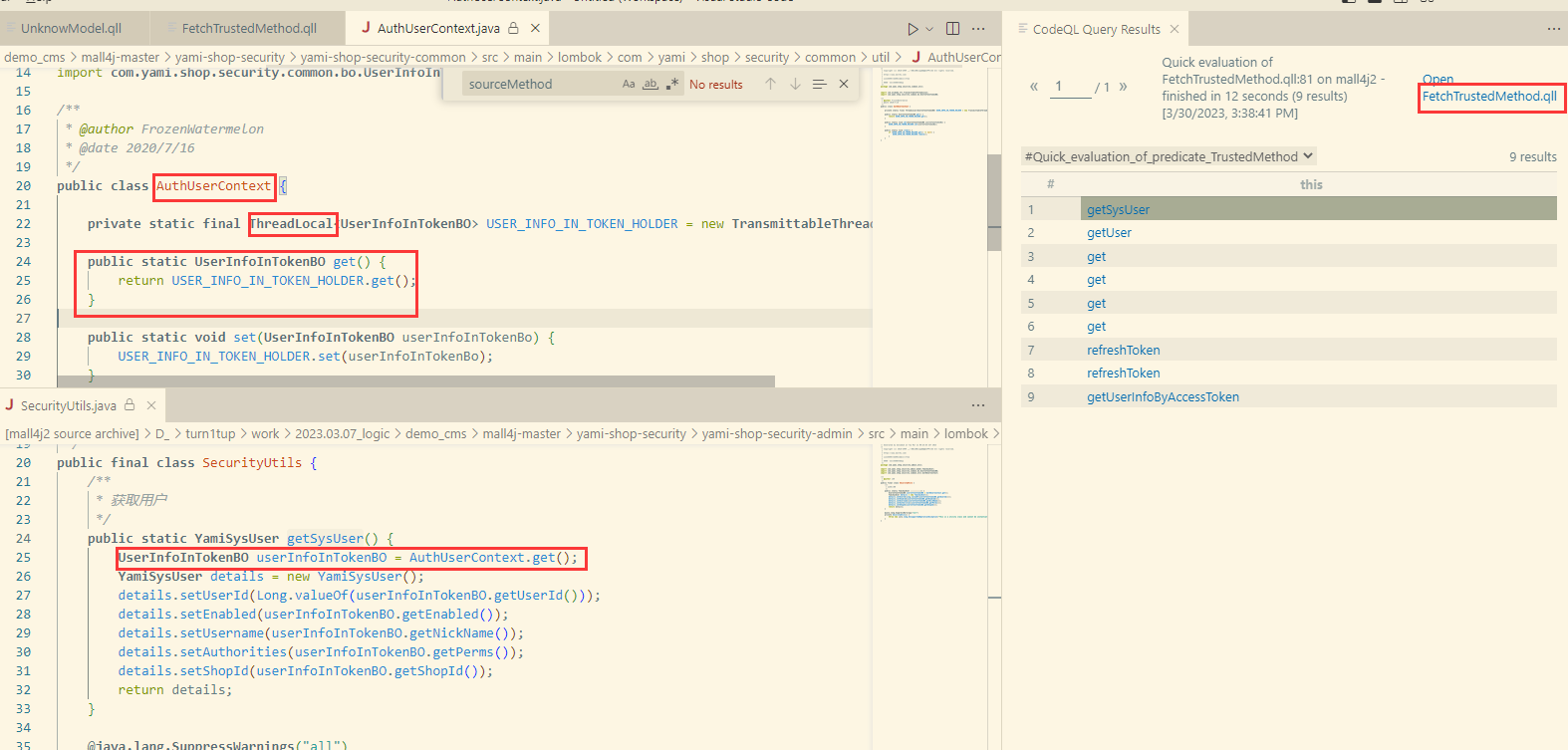Click Find in Selection icon
1568x750 pixels.
click(x=819, y=85)
